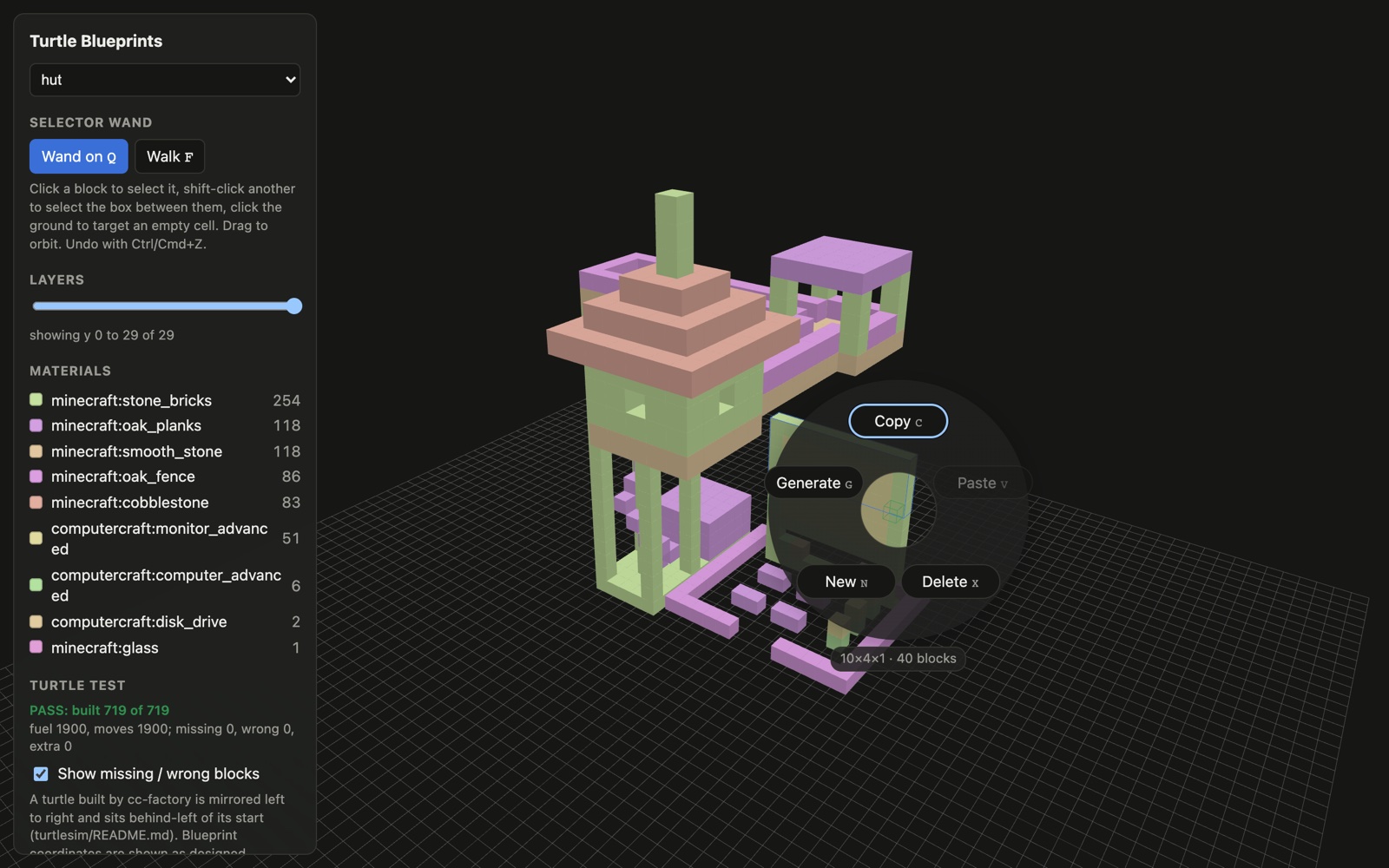Screen dimensions: 1389x868
Task: Choose Delete in the radial menu
Action: [950, 582]
